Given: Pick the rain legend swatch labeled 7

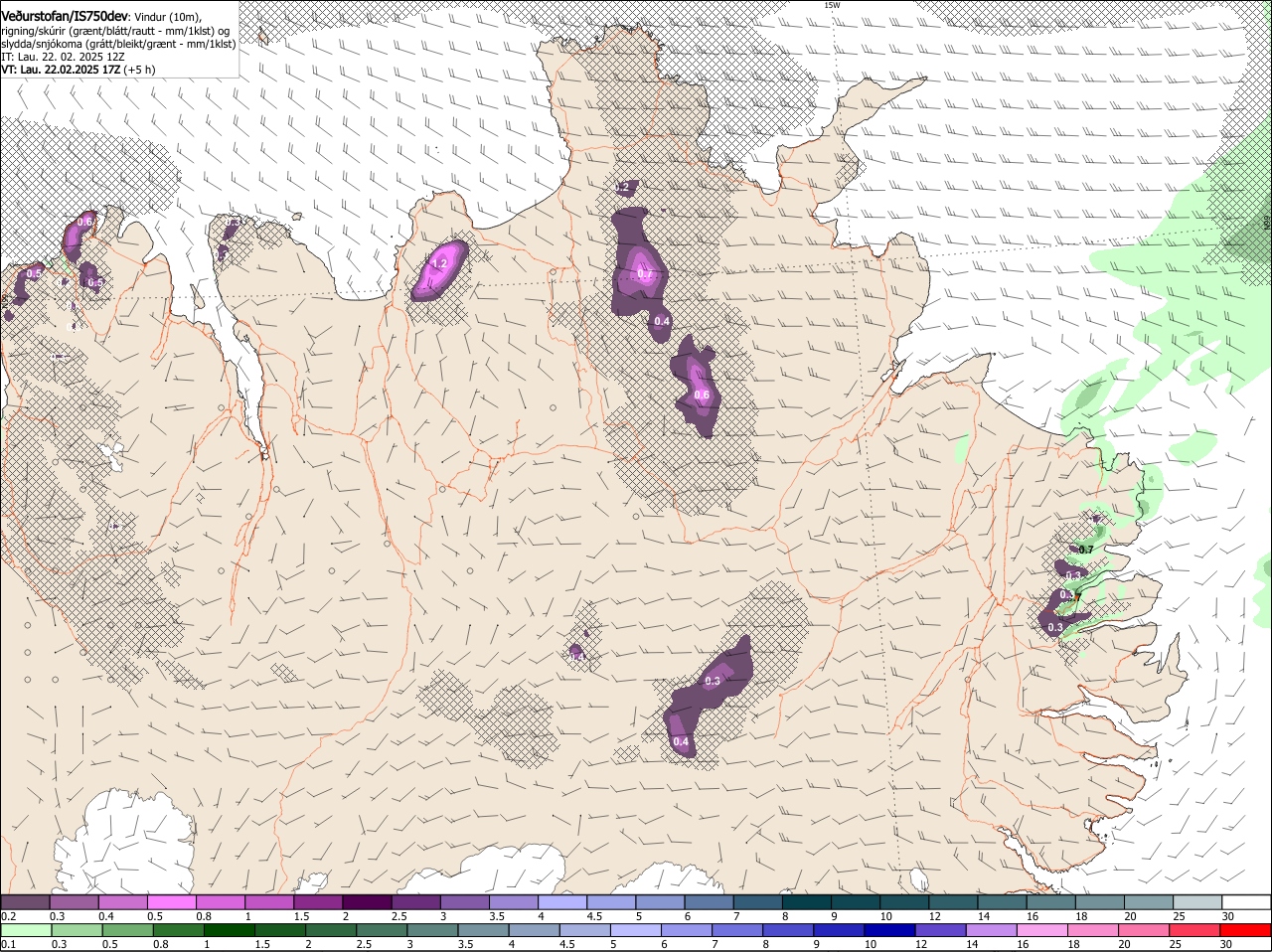Looking at the screenshot, I should tap(737, 929).
